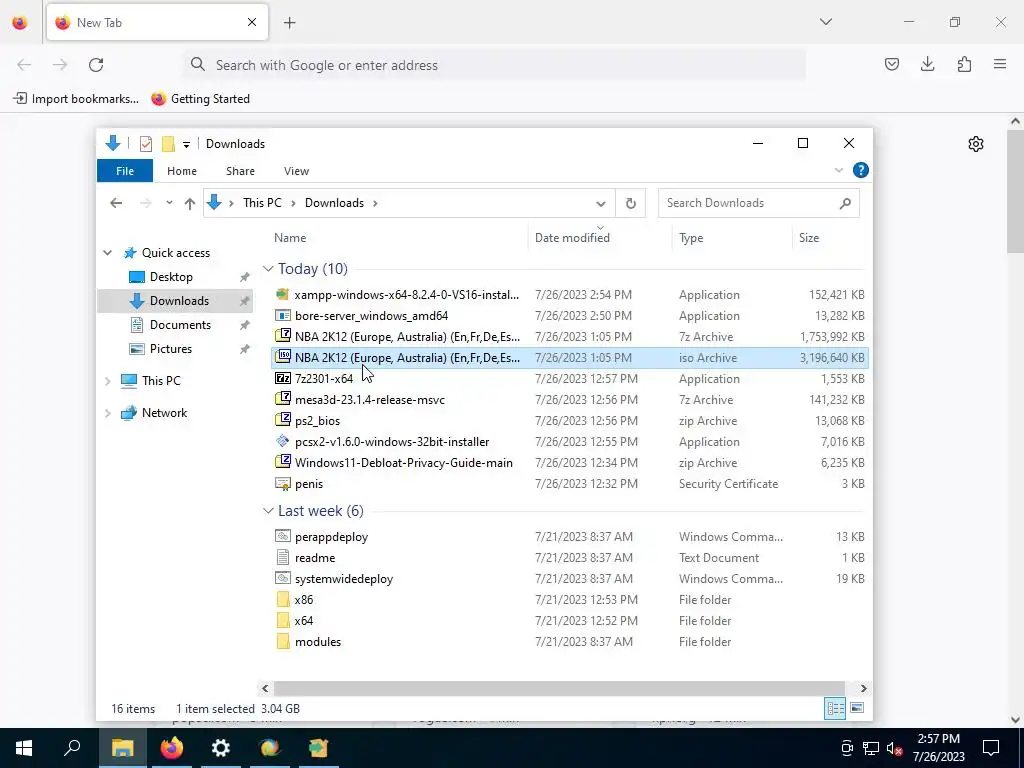Navigate back in File Explorer
This screenshot has width=1024, height=768.
click(x=116, y=203)
